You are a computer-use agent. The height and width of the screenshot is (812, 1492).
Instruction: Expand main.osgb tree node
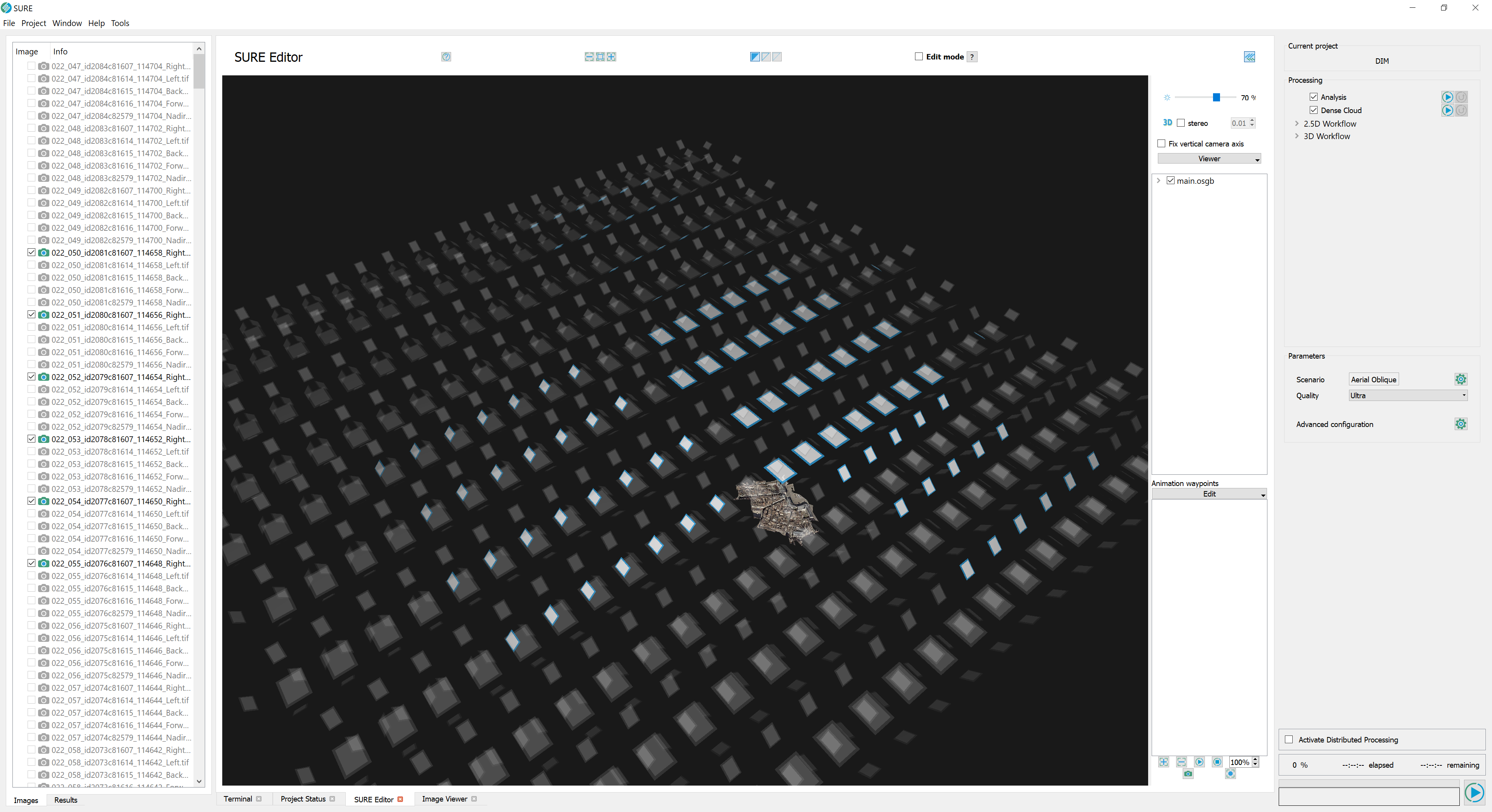1158,181
